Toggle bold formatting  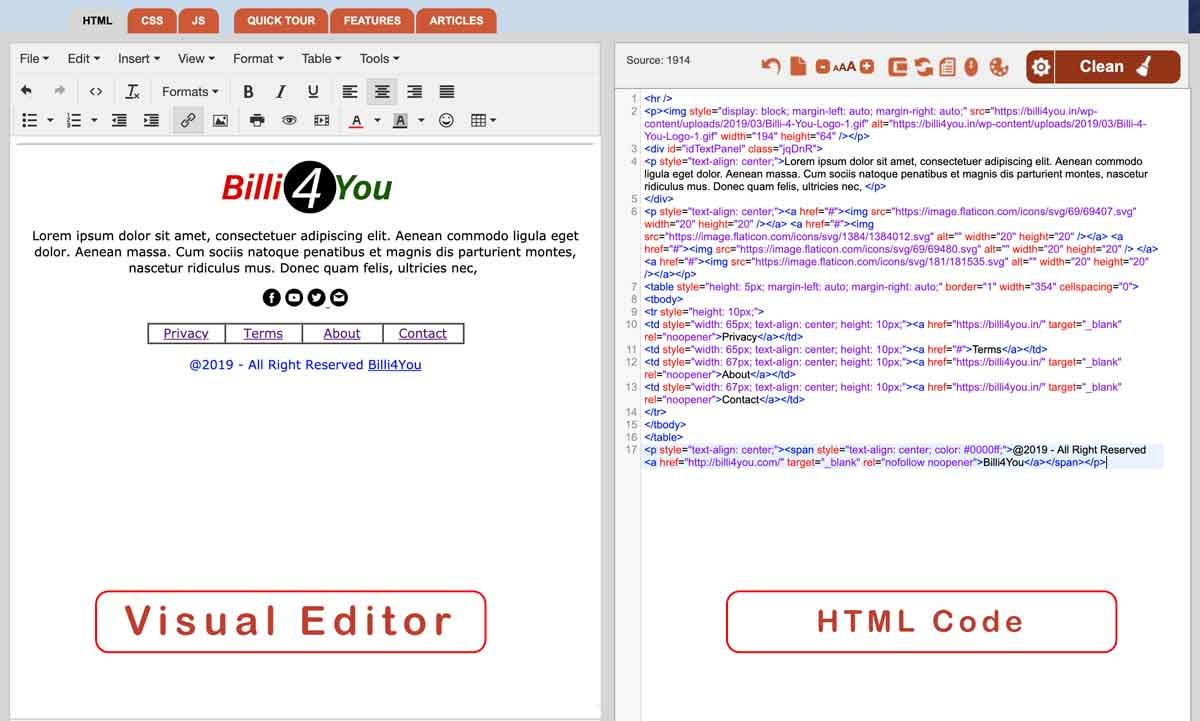point(248,91)
